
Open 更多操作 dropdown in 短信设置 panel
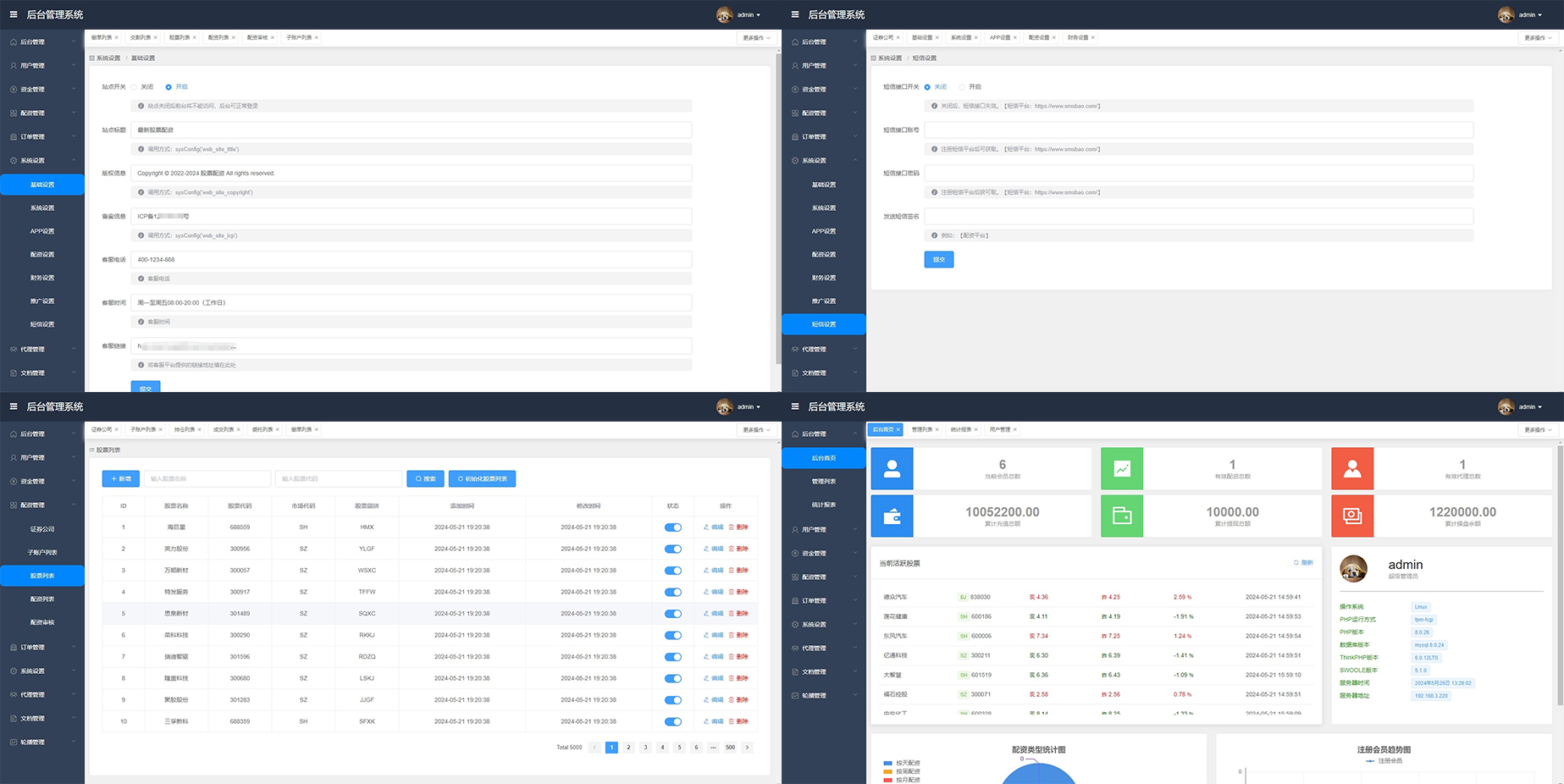[x=1537, y=38]
